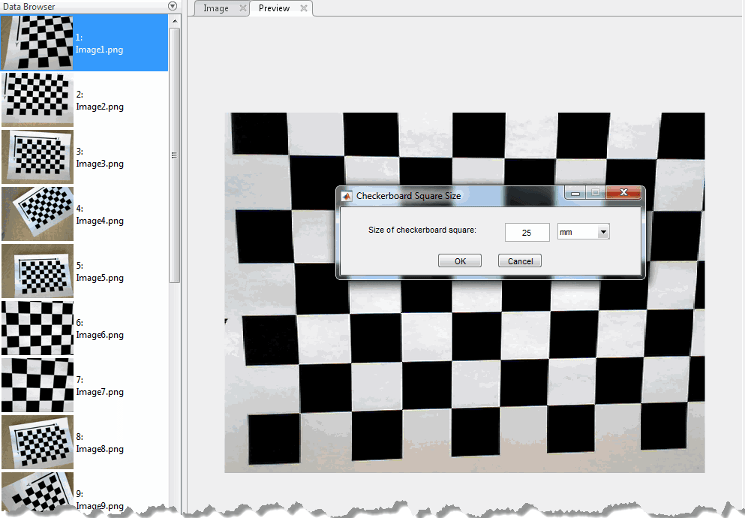The image size is (745, 518).
Task: Minimize the Checkerboard Square Size dialog
Action: tap(575, 192)
